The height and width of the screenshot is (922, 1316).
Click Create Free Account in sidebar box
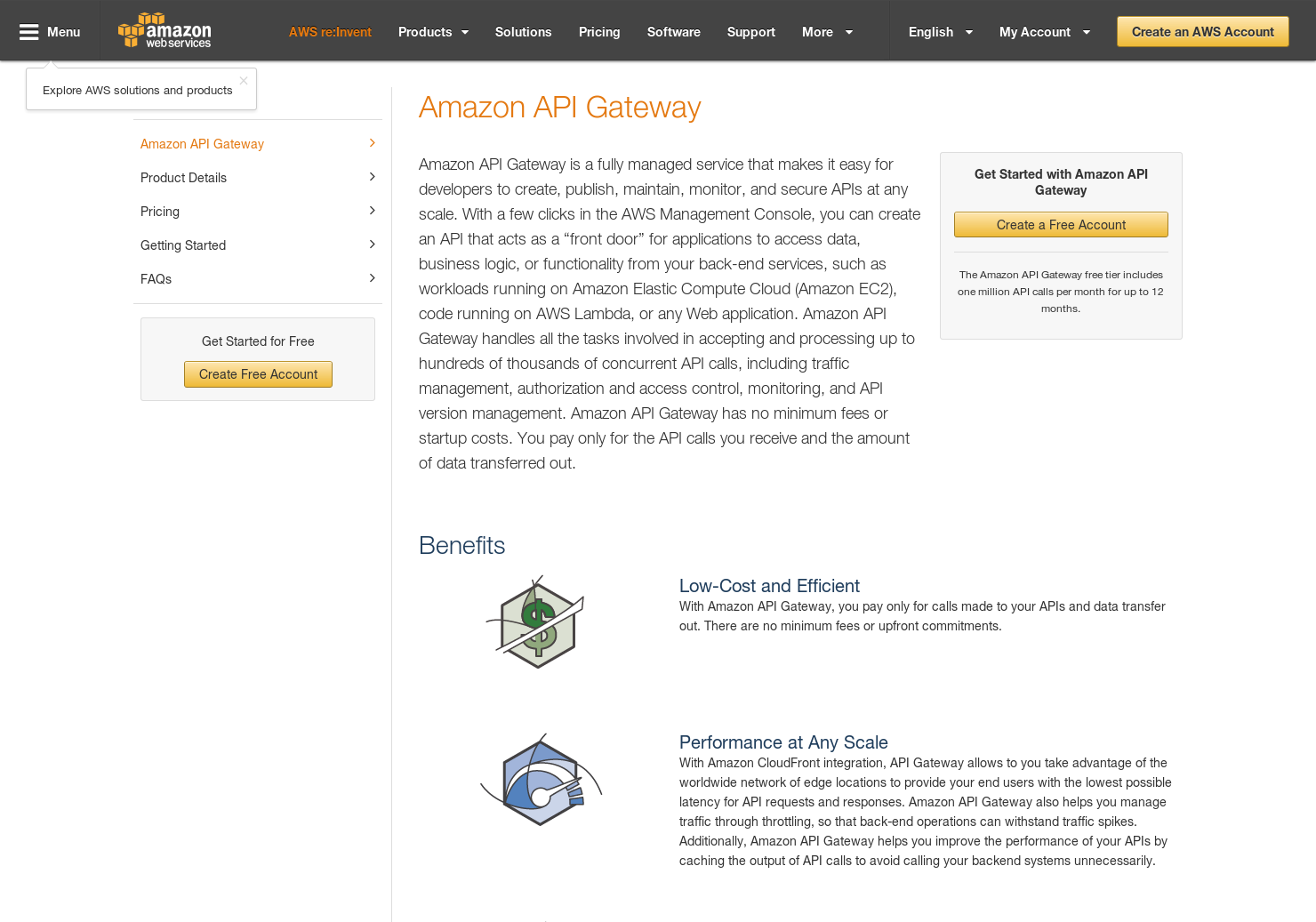coord(258,373)
